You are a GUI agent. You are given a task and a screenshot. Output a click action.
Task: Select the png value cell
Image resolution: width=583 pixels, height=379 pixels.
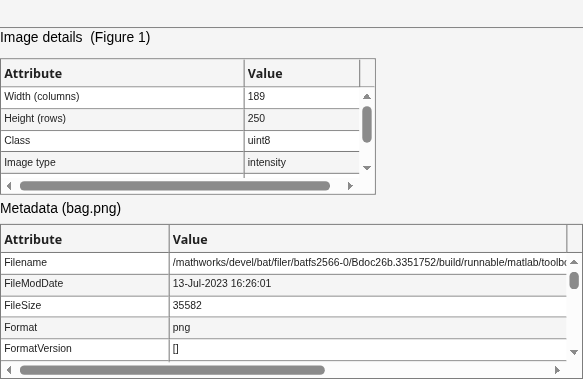(x=368, y=328)
